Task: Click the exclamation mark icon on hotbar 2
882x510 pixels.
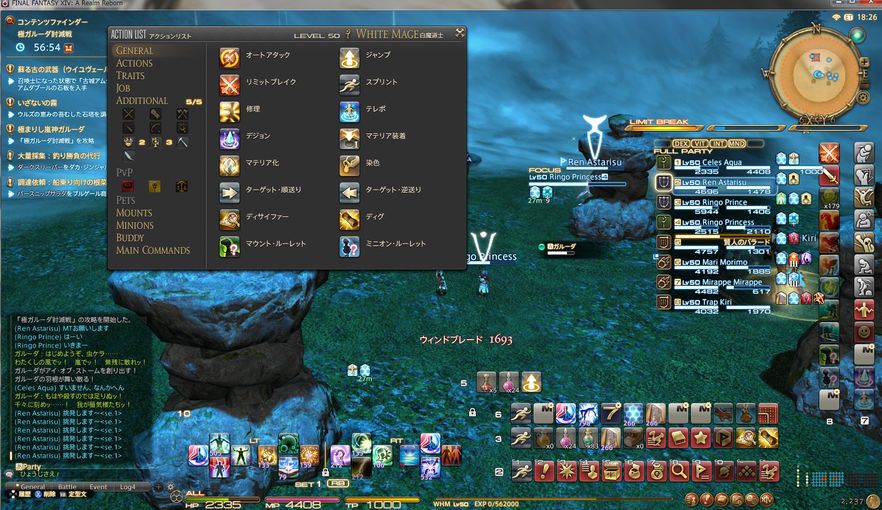Action: (544, 471)
